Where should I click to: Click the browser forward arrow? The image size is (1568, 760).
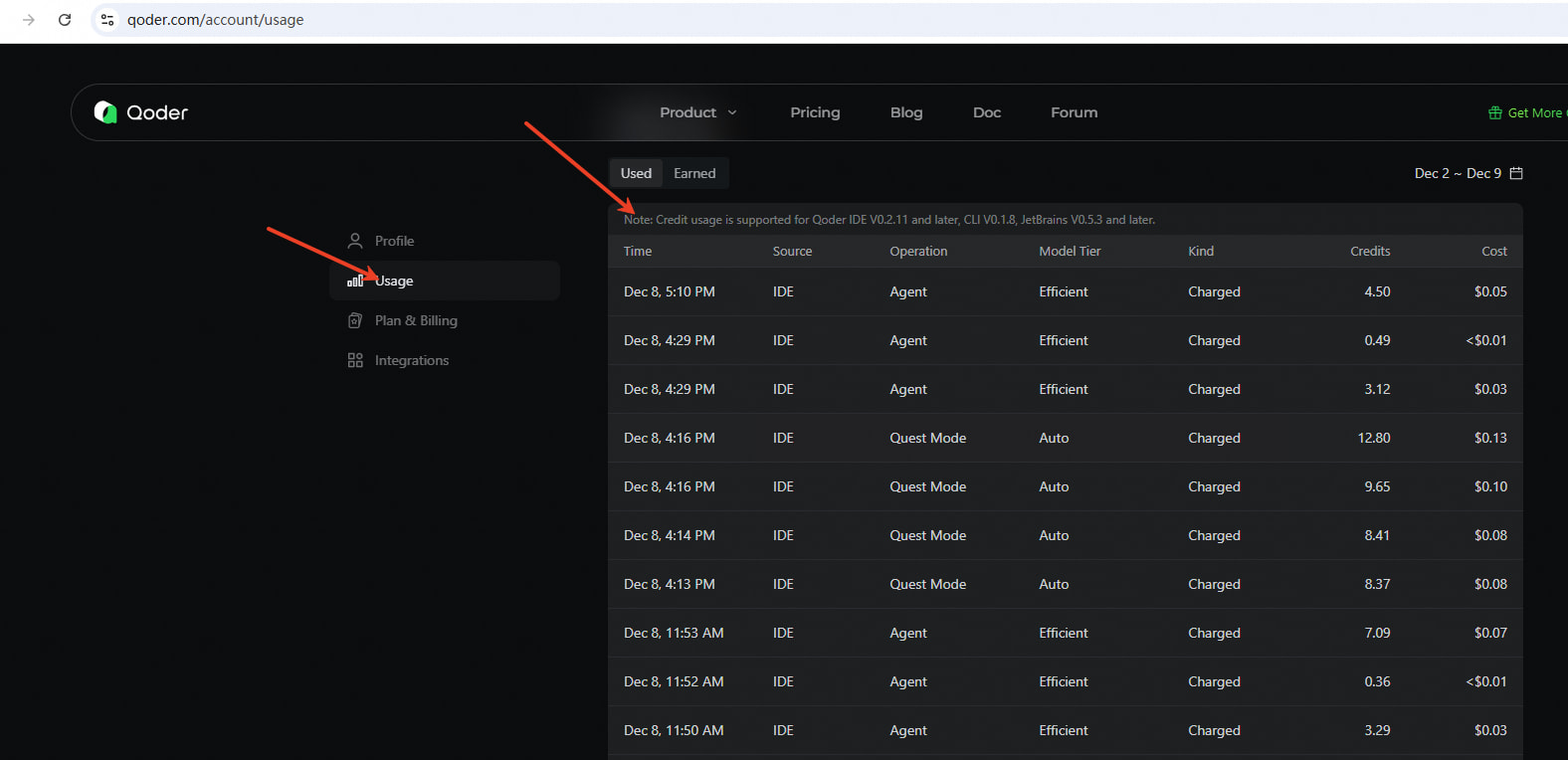click(29, 20)
